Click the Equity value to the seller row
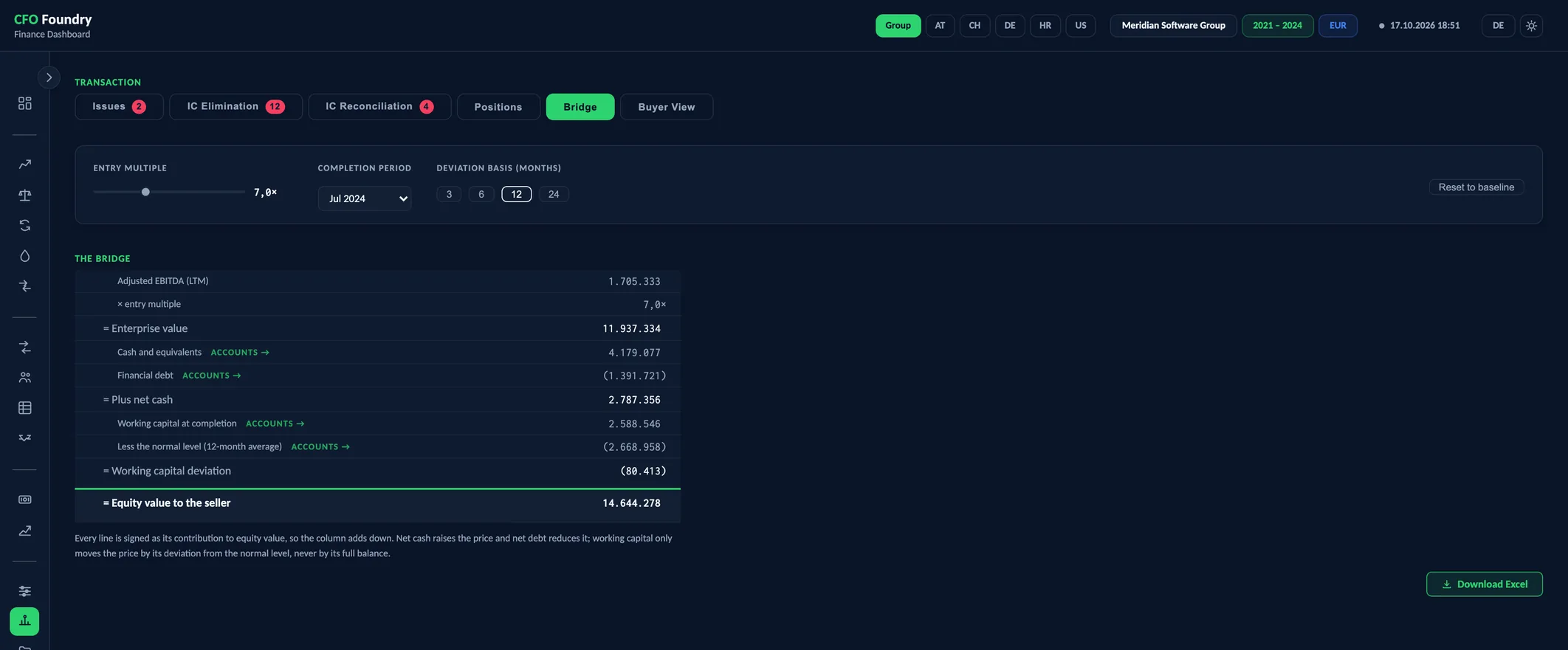1568x650 pixels. 377,505
